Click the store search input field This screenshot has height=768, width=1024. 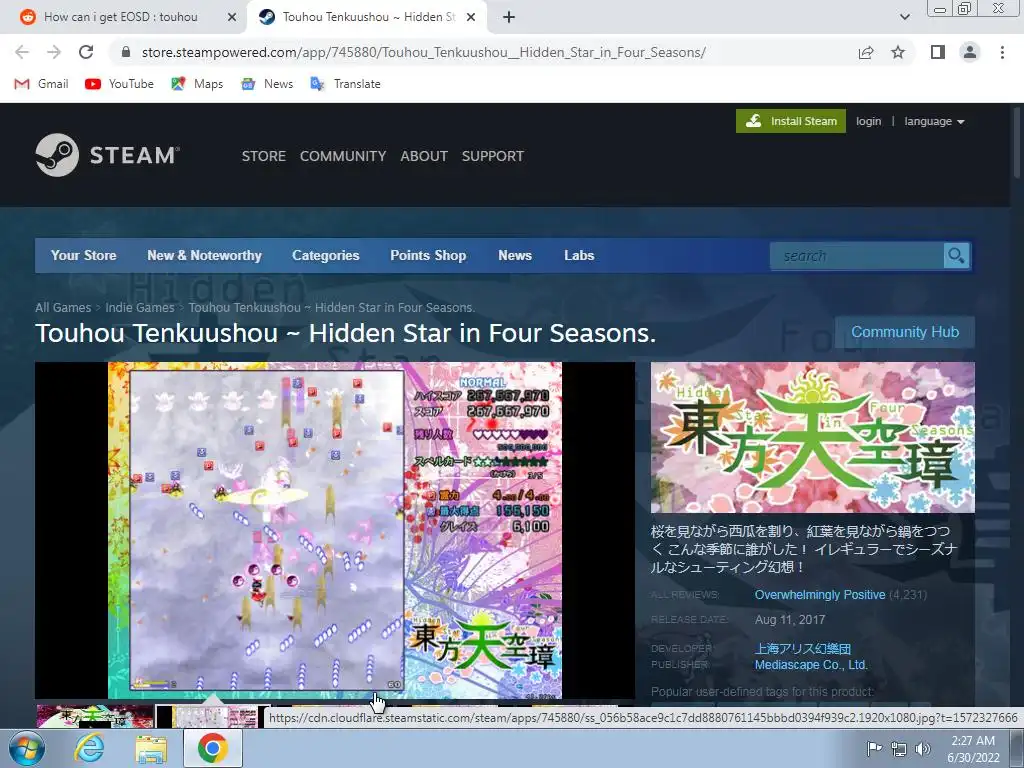(856, 256)
